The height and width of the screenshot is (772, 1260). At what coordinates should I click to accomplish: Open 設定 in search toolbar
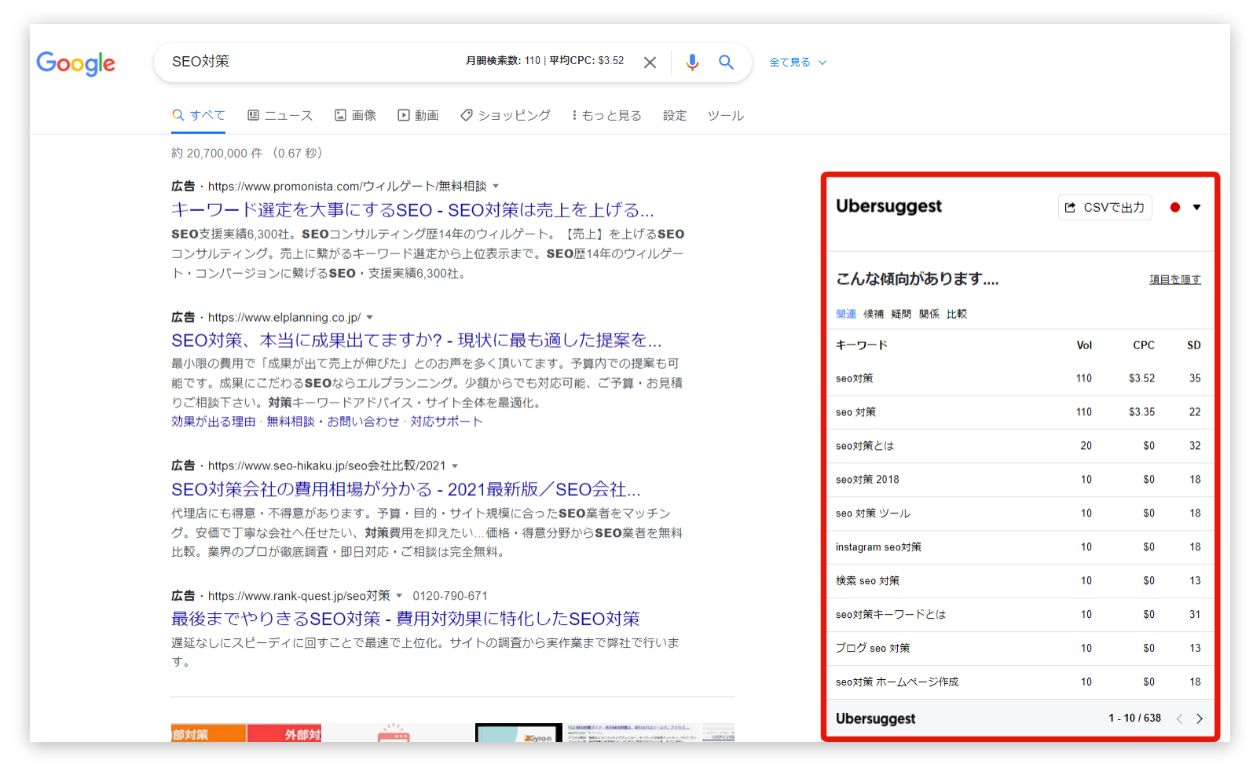pyautogui.click(x=675, y=115)
